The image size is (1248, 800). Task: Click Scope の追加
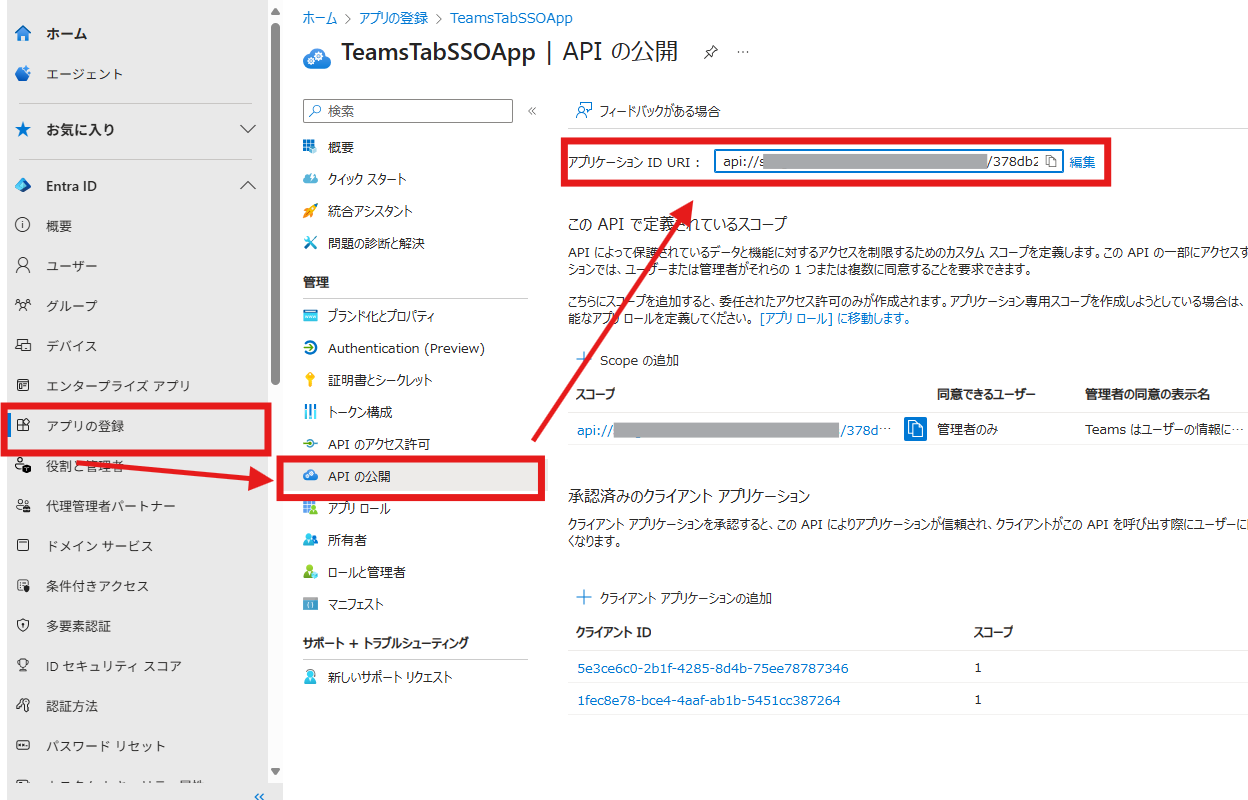click(x=628, y=360)
